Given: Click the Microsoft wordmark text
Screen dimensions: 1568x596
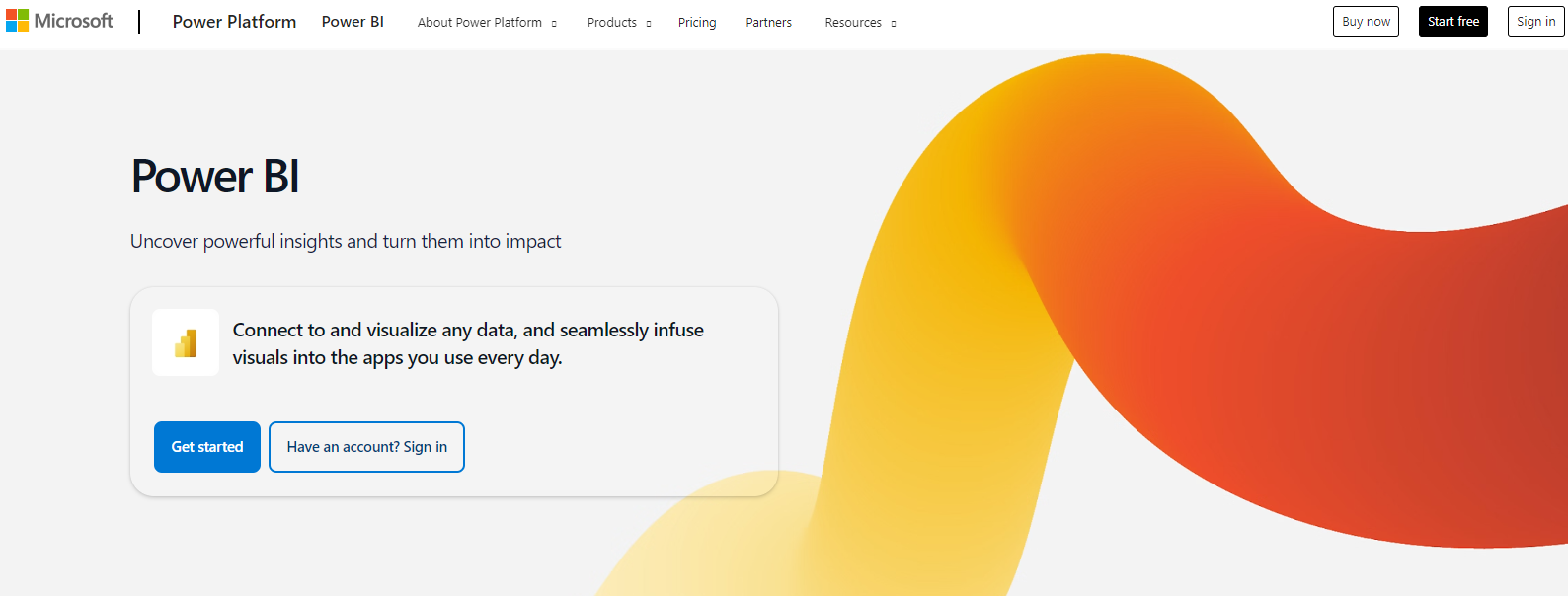Looking at the screenshot, I should [x=74, y=21].
